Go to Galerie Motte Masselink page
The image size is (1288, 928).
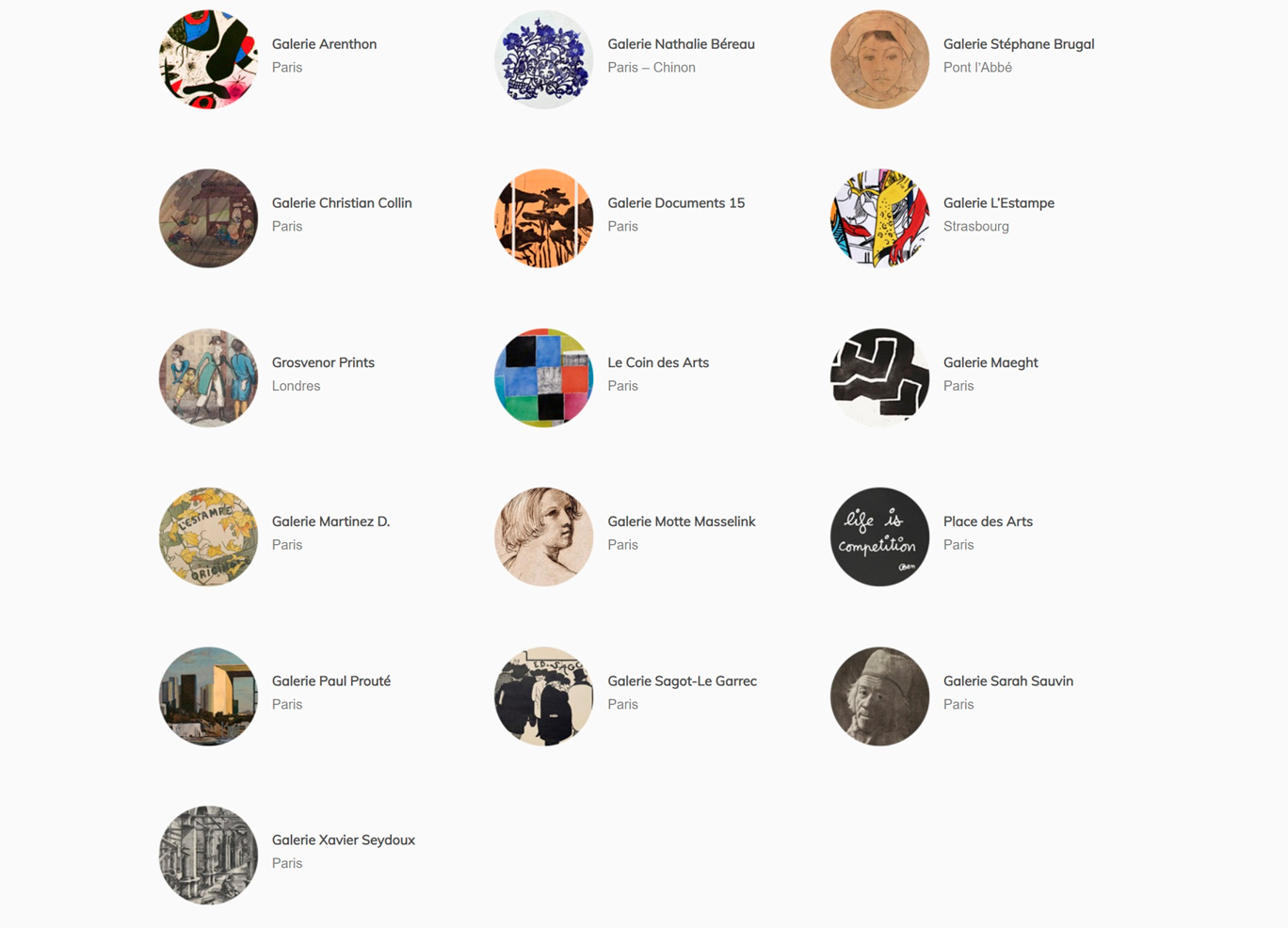tap(682, 521)
